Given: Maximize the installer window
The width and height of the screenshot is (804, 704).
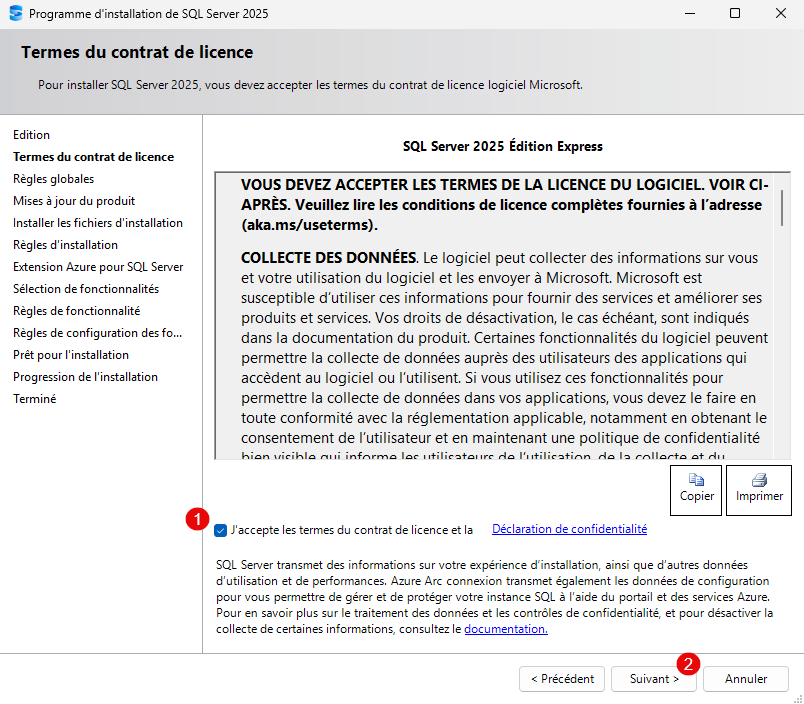Looking at the screenshot, I should (735, 13).
